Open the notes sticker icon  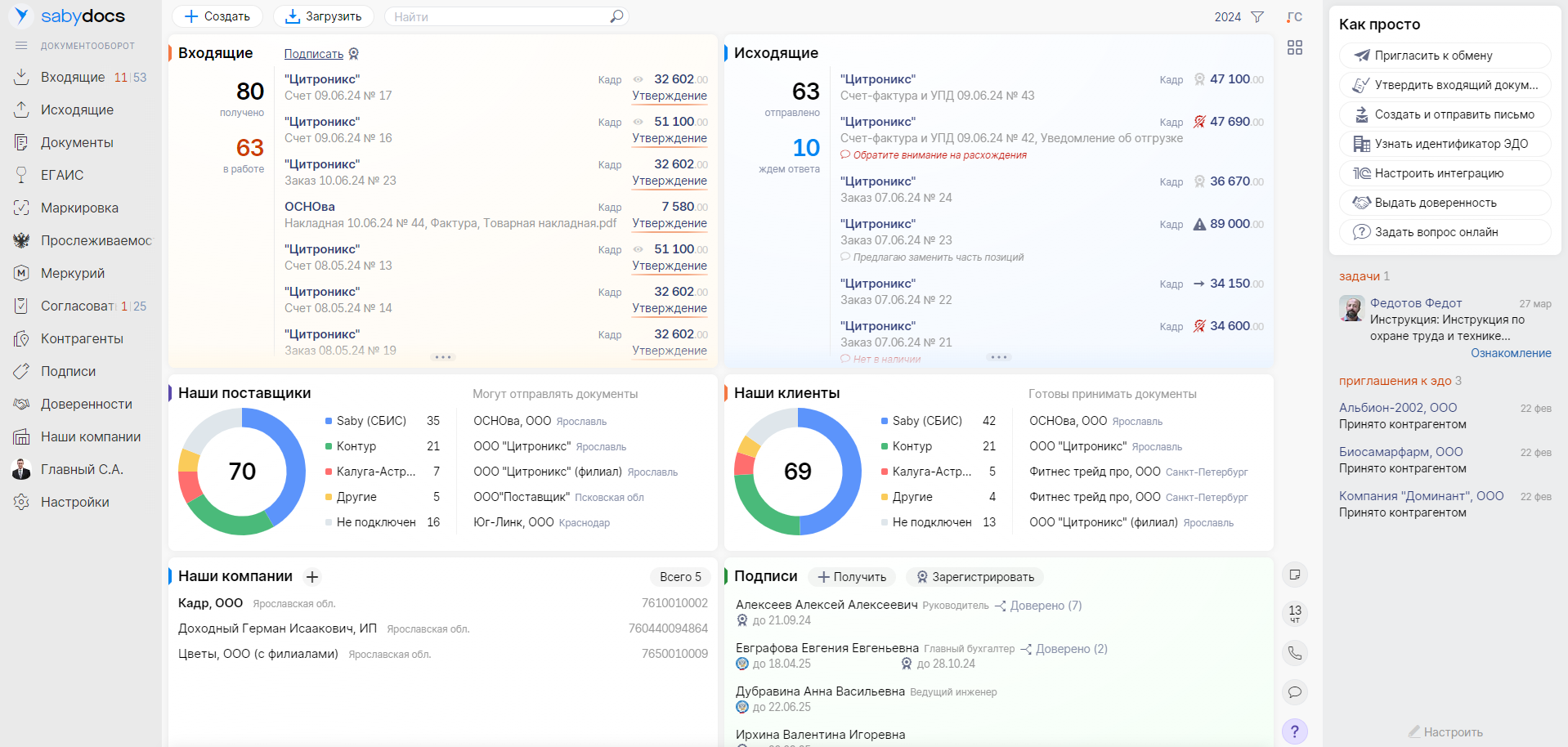pos(1295,575)
